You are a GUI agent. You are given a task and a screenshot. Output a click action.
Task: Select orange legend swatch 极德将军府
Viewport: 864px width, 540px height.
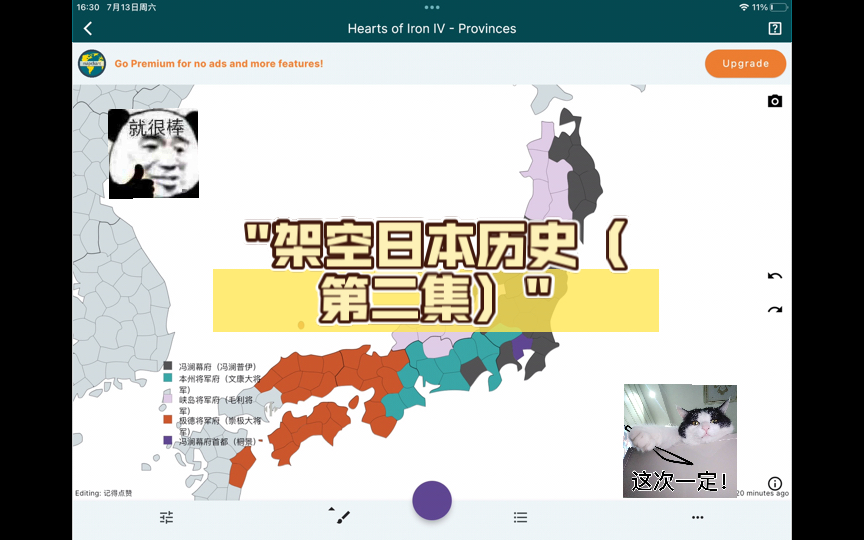coord(168,419)
